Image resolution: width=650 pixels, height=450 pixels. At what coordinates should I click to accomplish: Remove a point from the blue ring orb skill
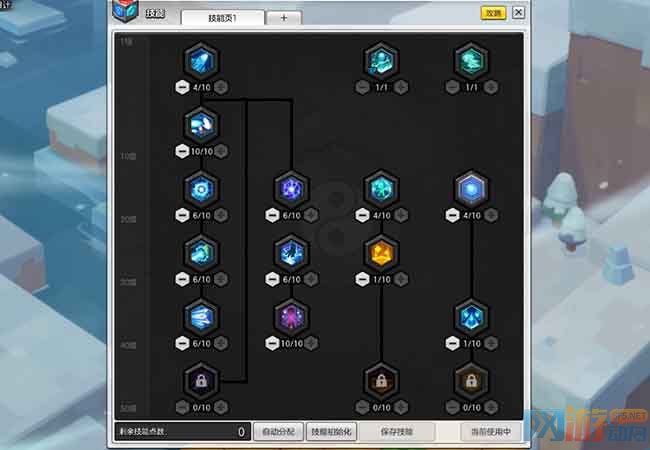[x=182, y=215]
